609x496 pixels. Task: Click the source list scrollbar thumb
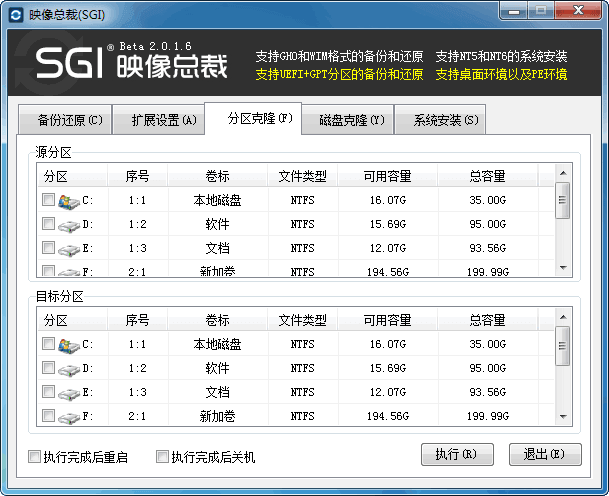click(562, 200)
